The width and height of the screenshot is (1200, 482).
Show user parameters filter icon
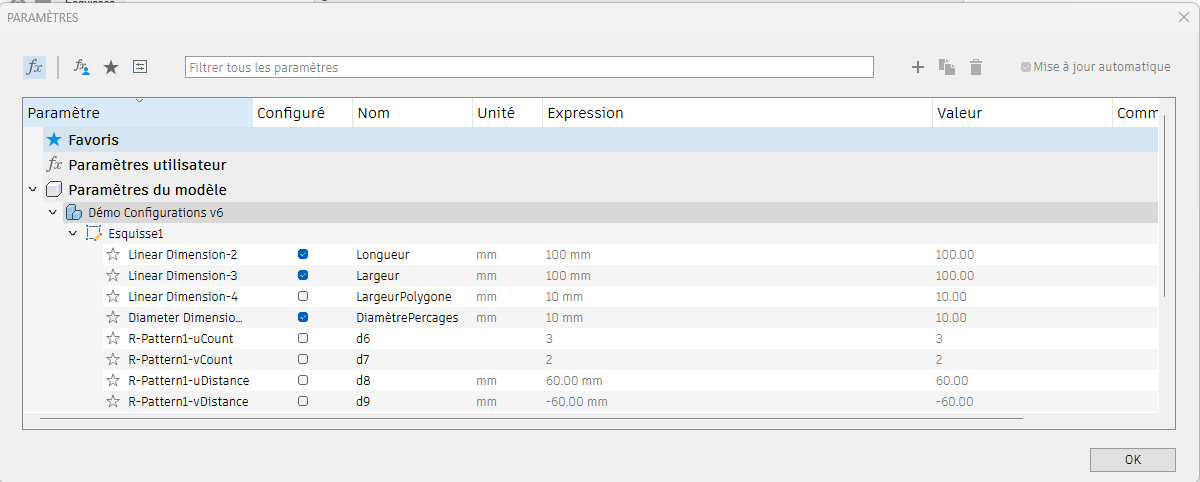[82, 67]
